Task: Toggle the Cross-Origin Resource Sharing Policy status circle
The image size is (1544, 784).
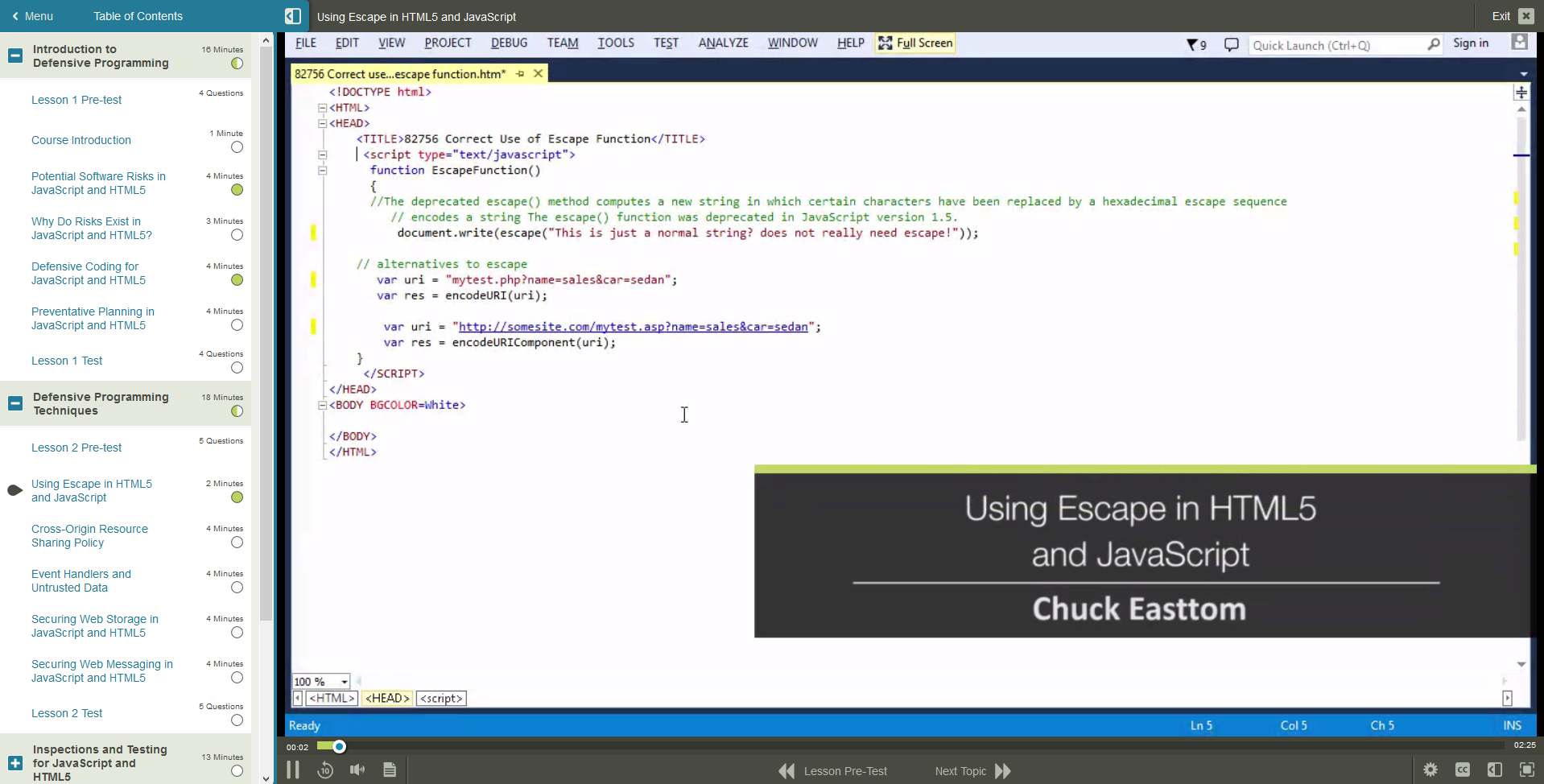Action: pos(237,543)
